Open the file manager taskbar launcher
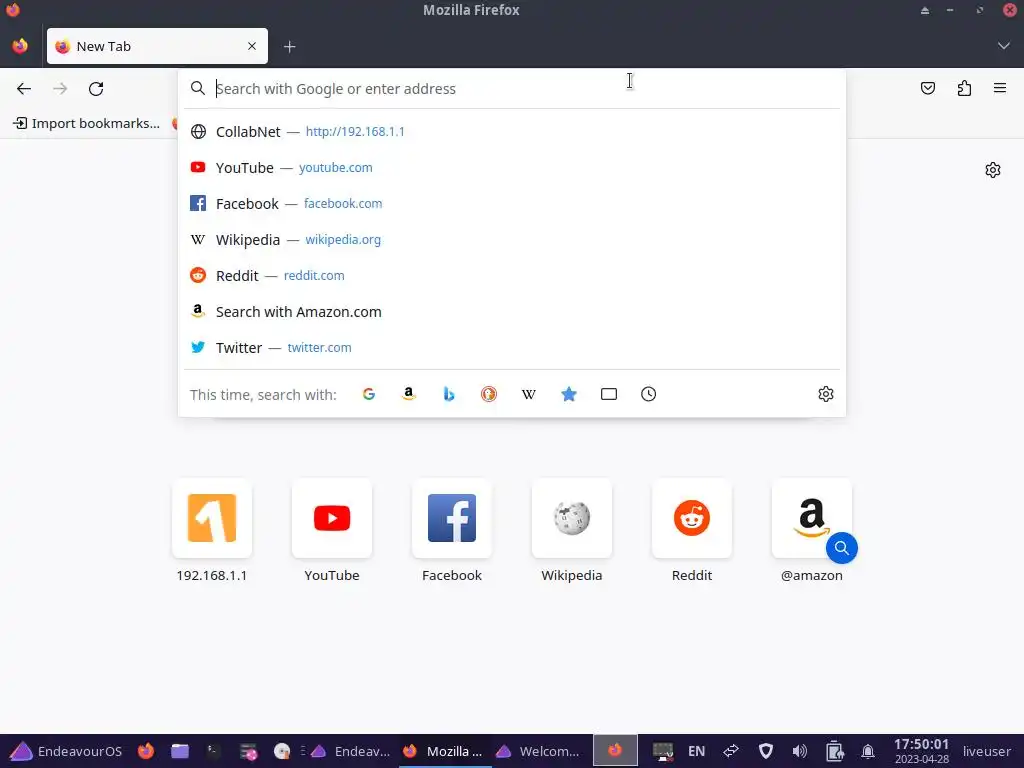The image size is (1024, 768). coord(180,751)
